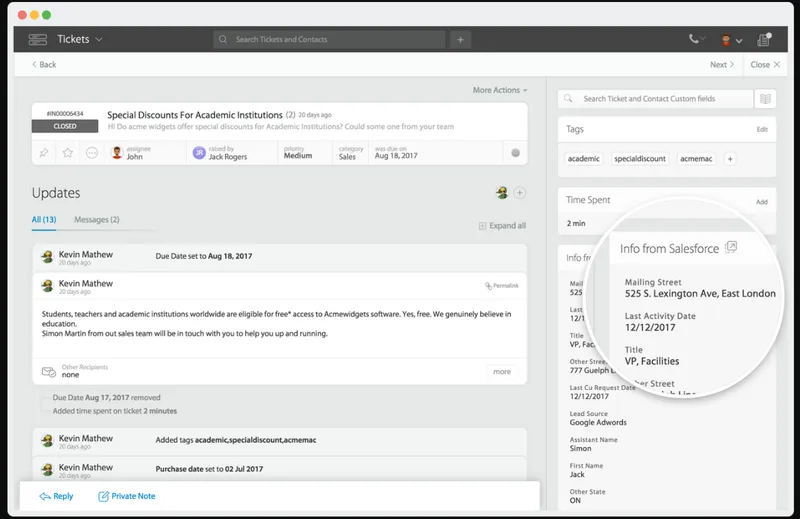The width and height of the screenshot is (800, 519).
Task: Edit the Tags section
Action: 762,130
